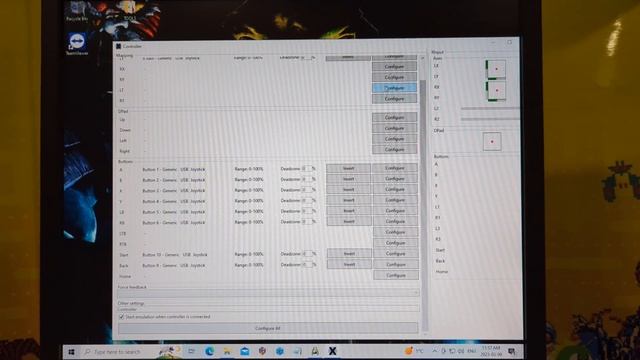Show hidden system tray icons

point(434,351)
